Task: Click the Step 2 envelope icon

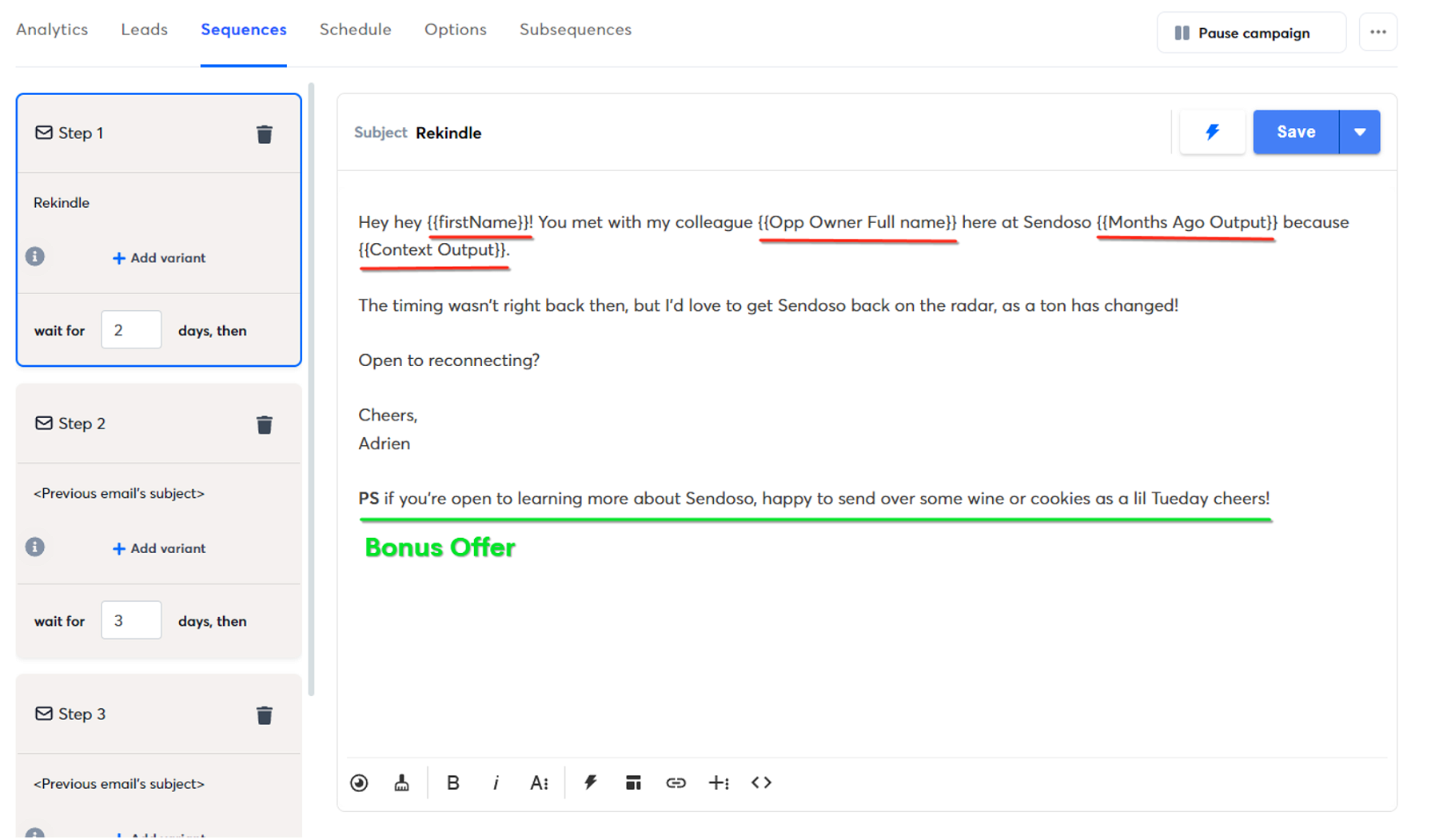Action: click(x=44, y=423)
